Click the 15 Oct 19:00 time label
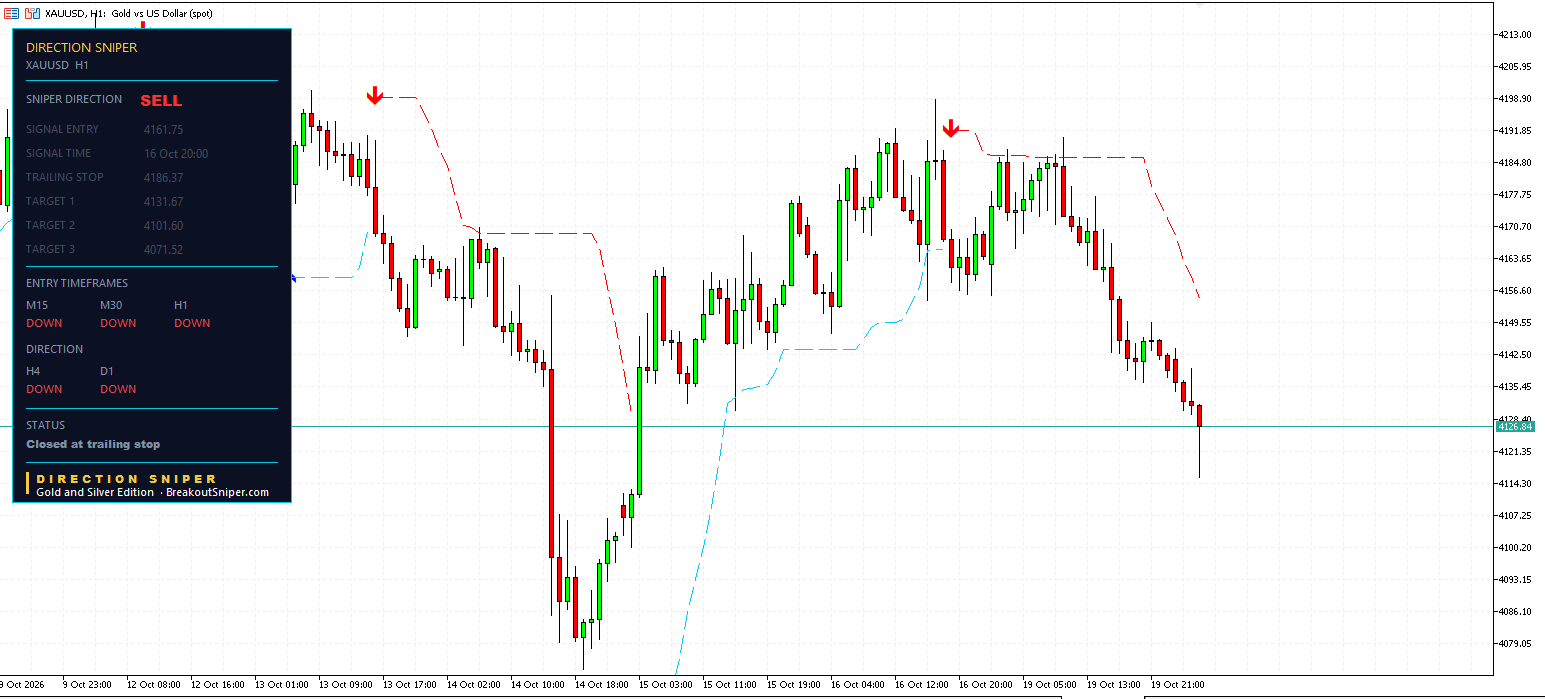The width and height of the screenshot is (1545, 699). [794, 685]
